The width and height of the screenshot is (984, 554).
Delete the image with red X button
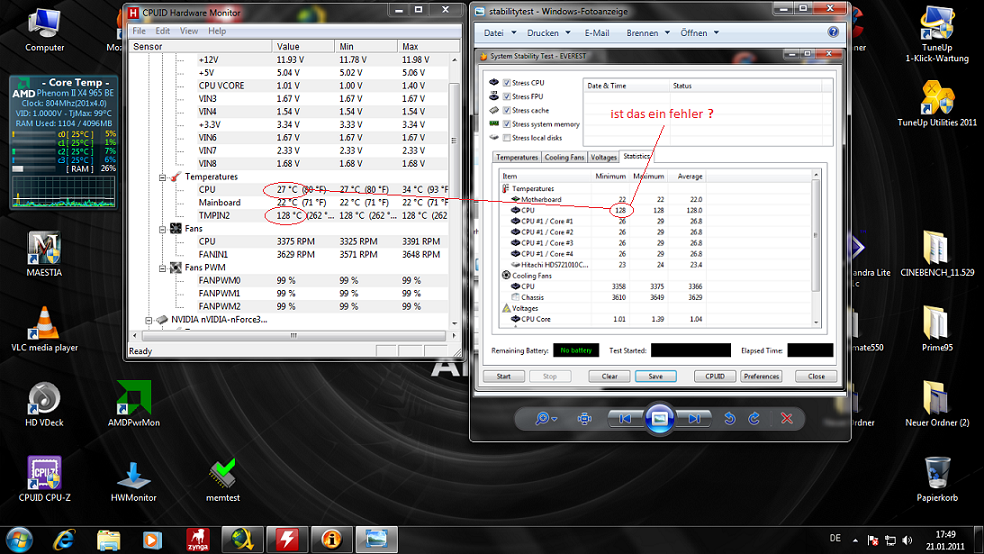pos(786,418)
